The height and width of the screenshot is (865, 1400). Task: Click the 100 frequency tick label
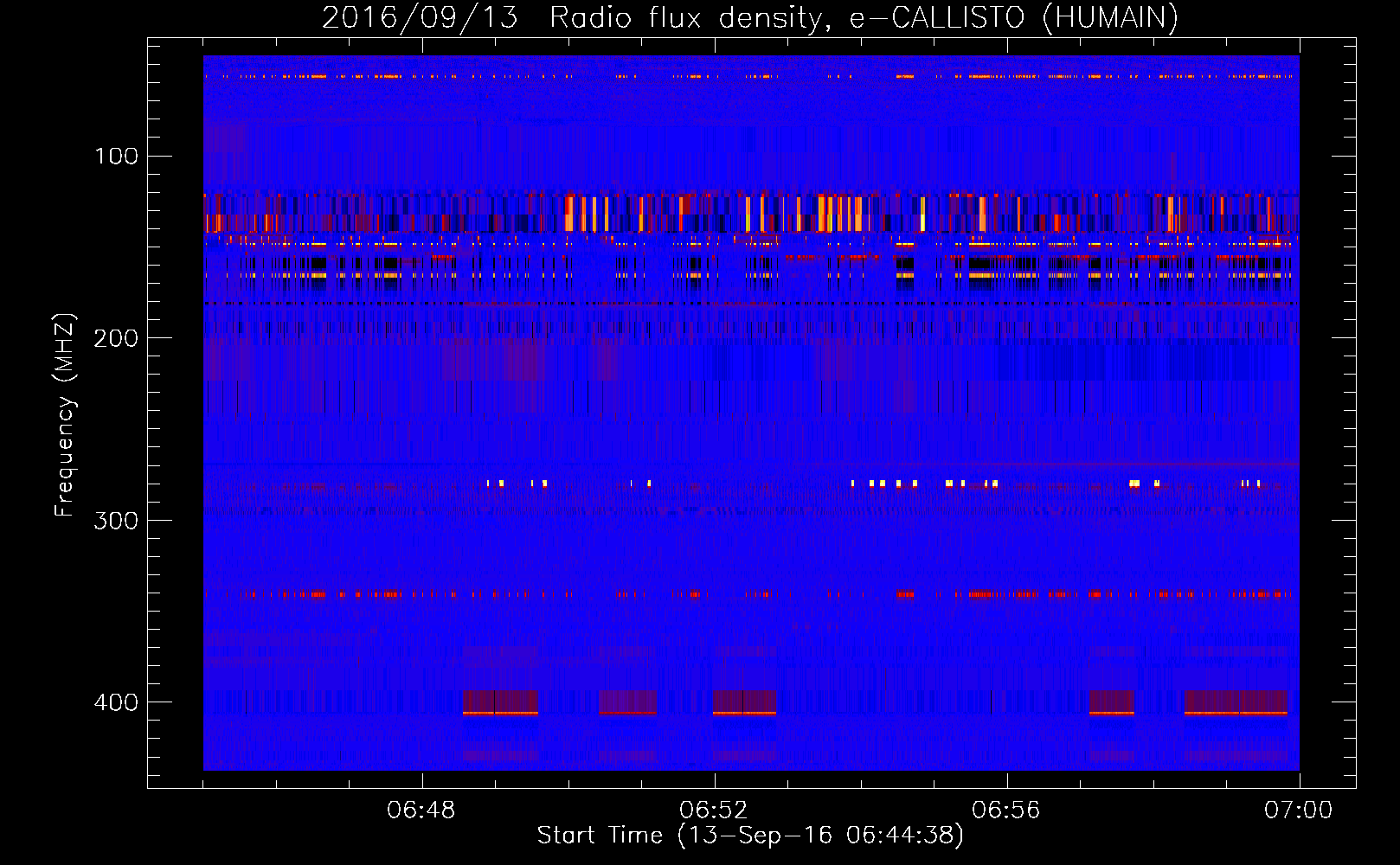117,157
